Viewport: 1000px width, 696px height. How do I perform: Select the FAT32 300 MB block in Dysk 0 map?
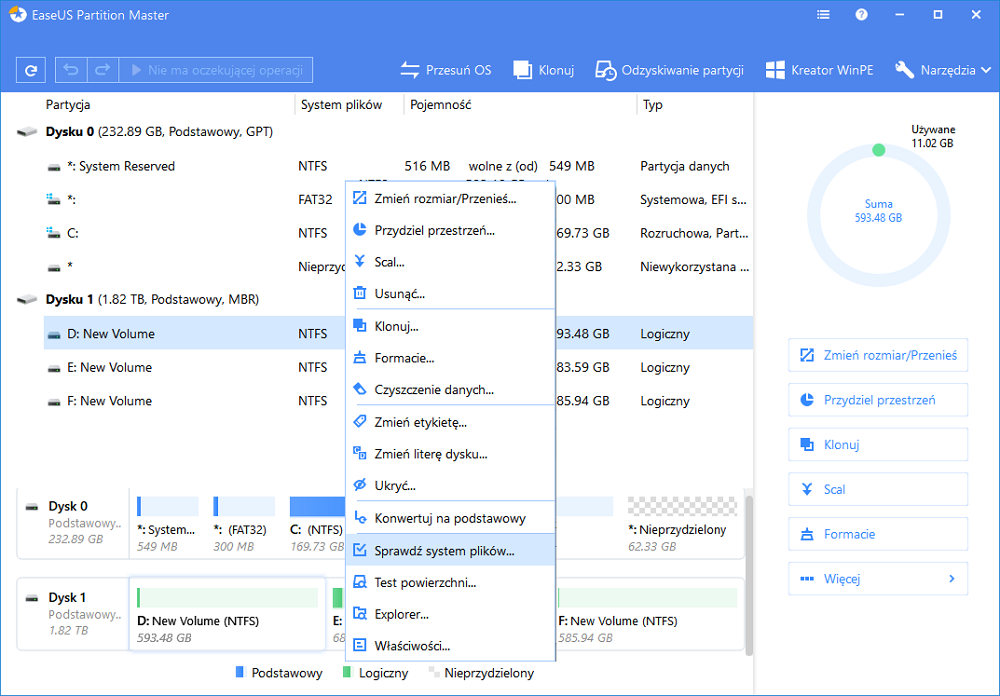tap(244, 524)
